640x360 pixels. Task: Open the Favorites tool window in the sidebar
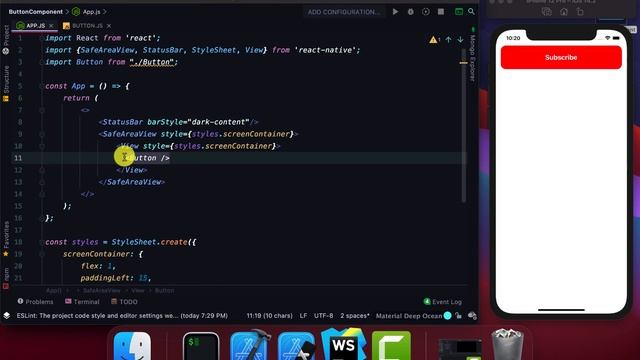(x=6, y=239)
